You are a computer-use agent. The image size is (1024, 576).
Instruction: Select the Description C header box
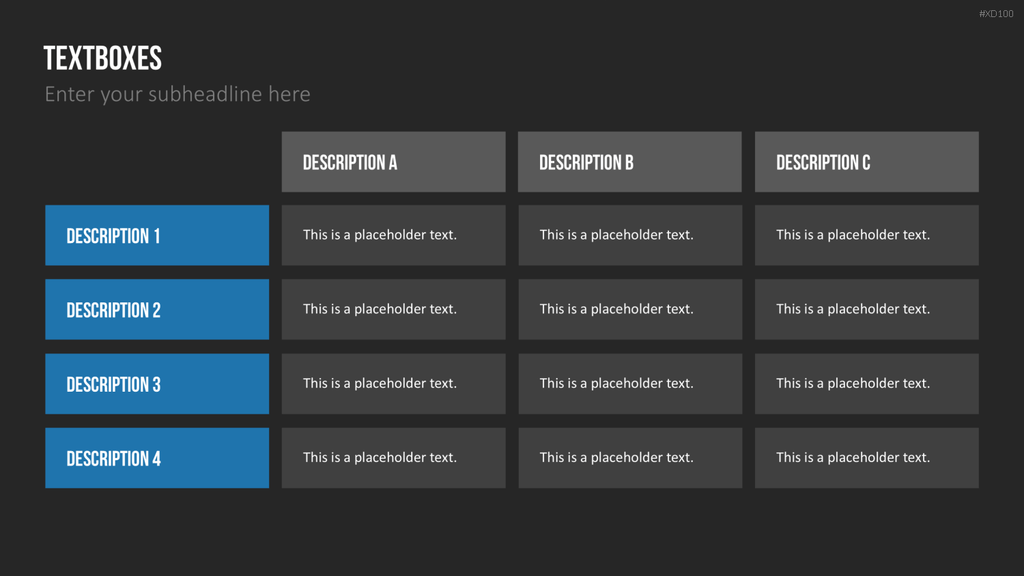coord(867,162)
